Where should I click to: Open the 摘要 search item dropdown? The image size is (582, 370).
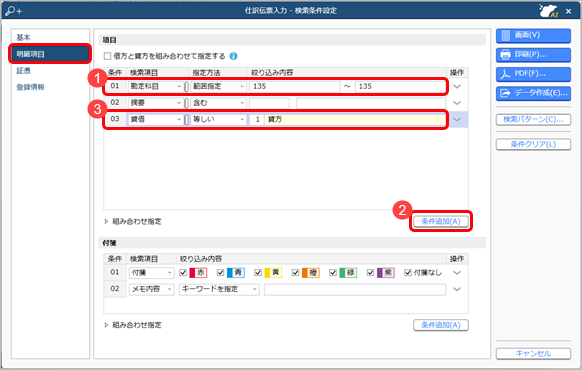pyautogui.click(x=156, y=103)
